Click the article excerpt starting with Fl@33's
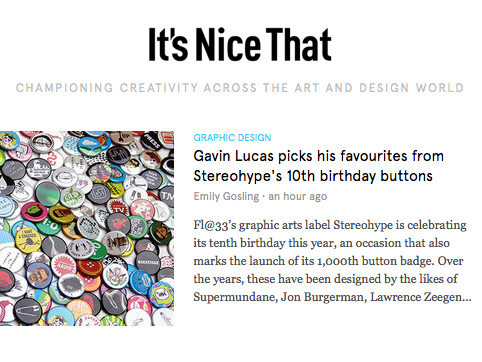Image resolution: width=482 pixels, height=362 pixels. 332,261
